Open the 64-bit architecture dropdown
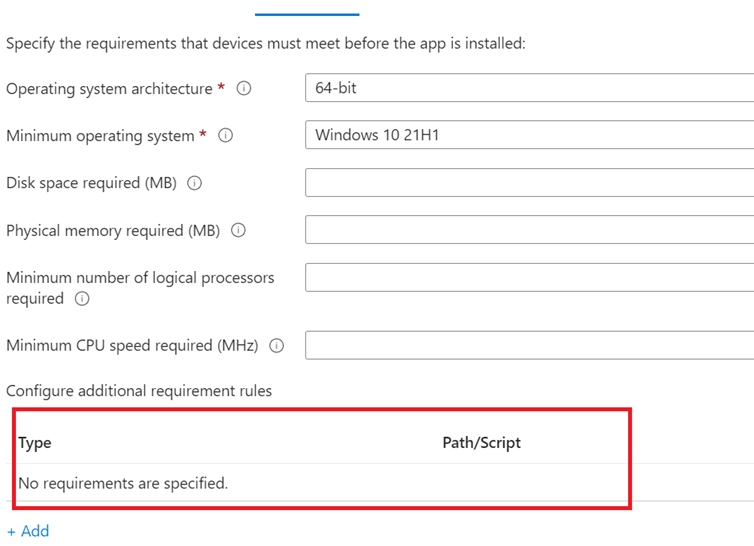 529,88
